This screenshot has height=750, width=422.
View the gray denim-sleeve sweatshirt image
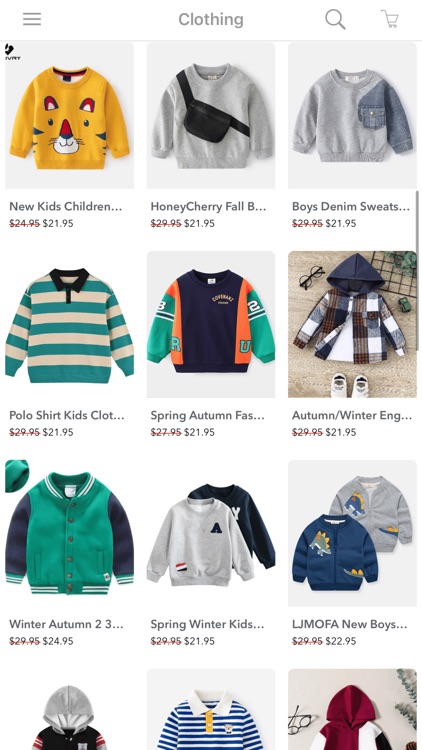pyautogui.click(x=352, y=115)
